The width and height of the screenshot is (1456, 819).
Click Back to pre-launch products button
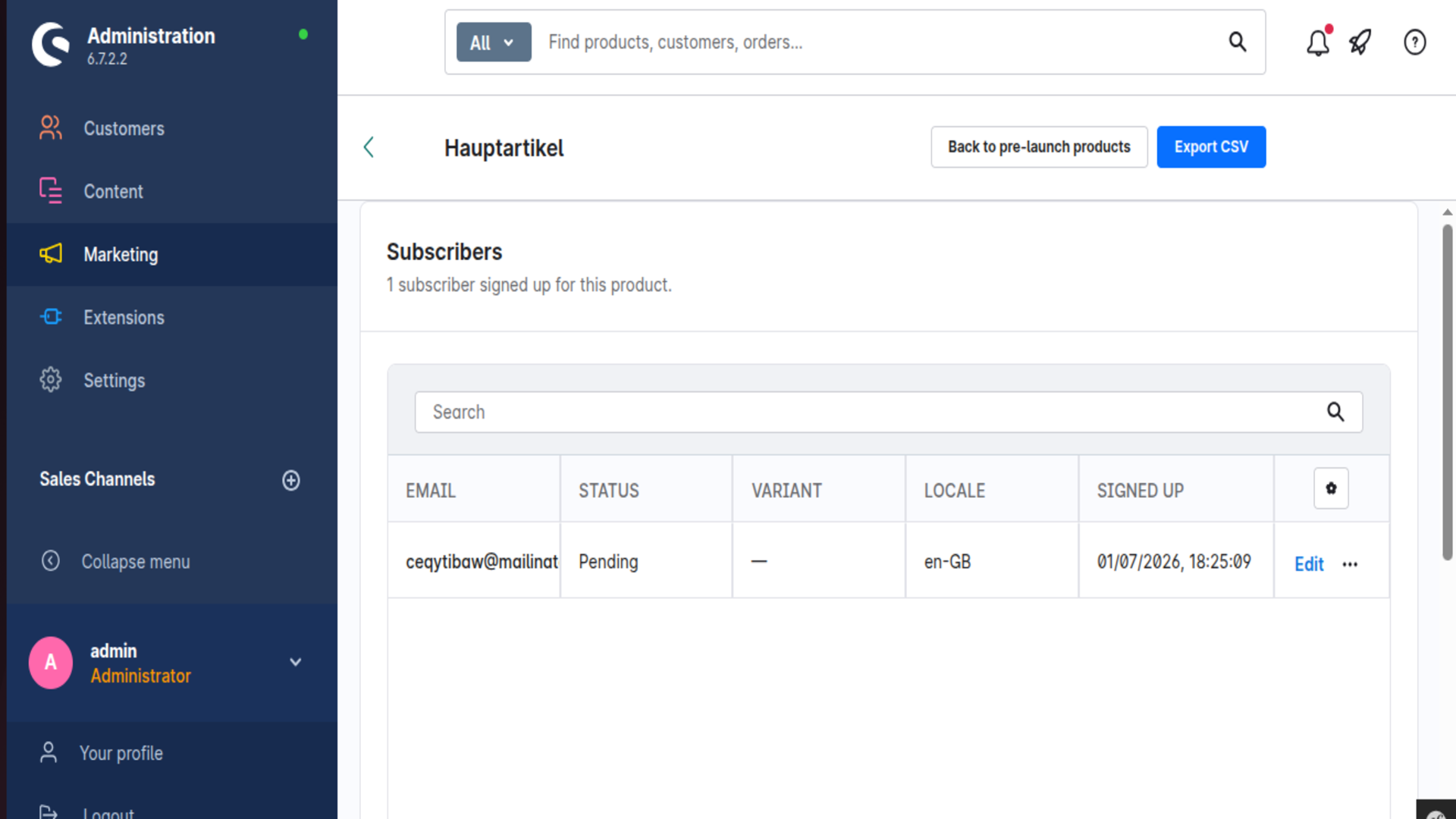pyautogui.click(x=1039, y=147)
